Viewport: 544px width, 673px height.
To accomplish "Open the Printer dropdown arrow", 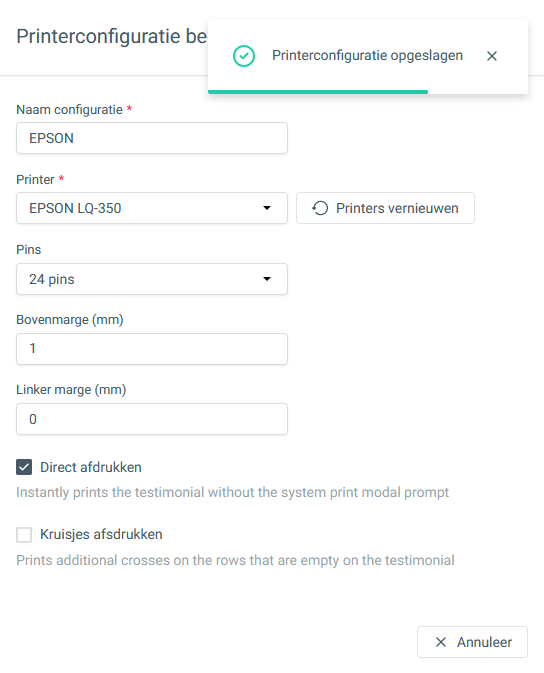I will tap(267, 208).
